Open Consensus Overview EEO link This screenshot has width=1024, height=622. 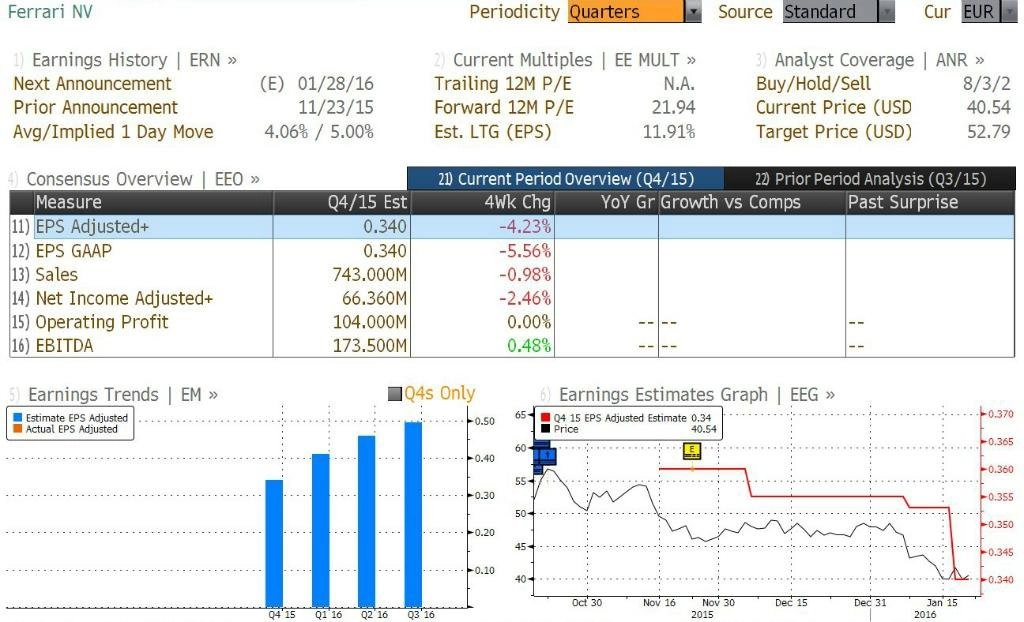143,179
